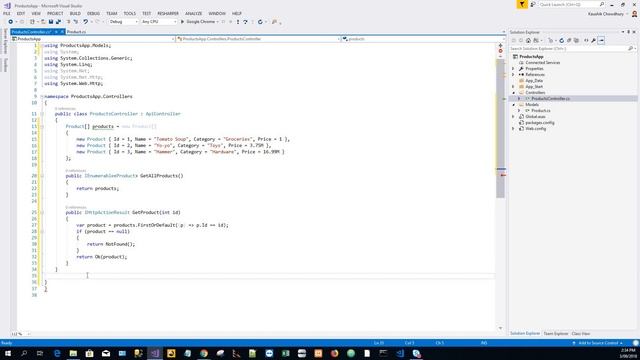640x360 pixels.
Task: Select the App_Data folder
Action: [x=534, y=81]
